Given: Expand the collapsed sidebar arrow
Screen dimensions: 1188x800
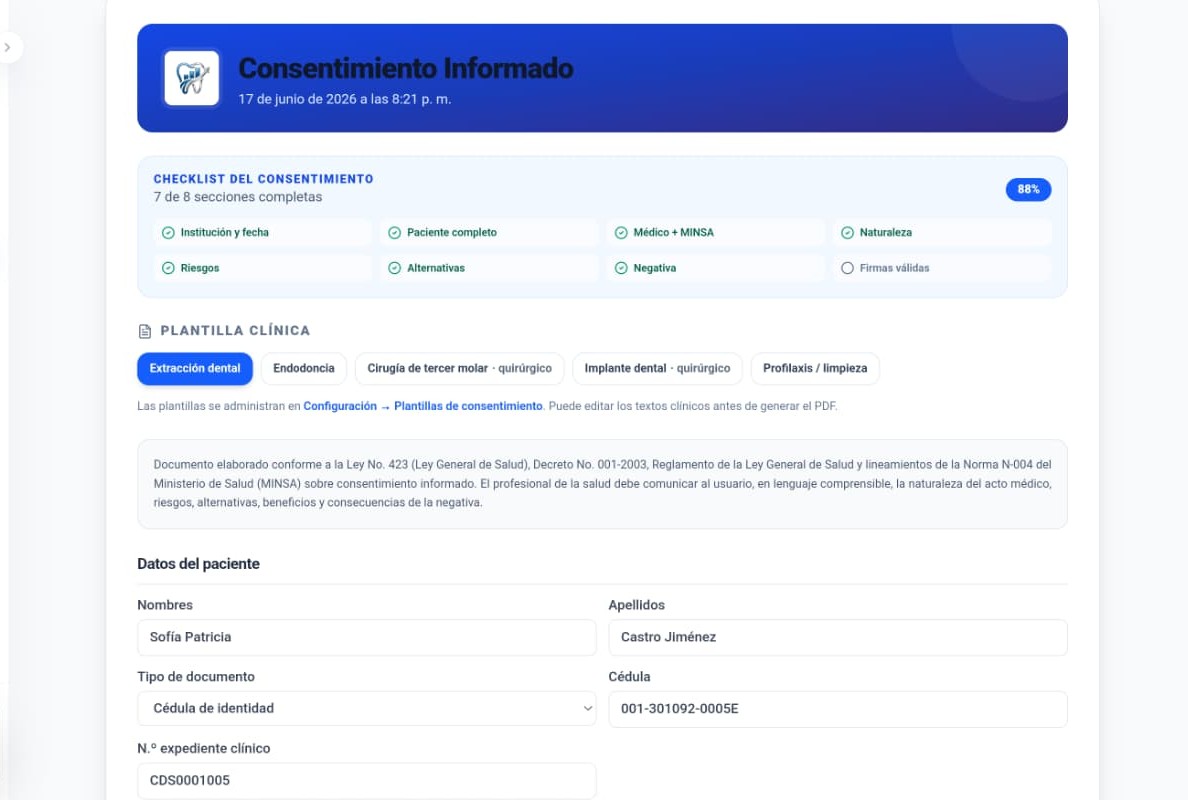Looking at the screenshot, I should tap(8, 48).
